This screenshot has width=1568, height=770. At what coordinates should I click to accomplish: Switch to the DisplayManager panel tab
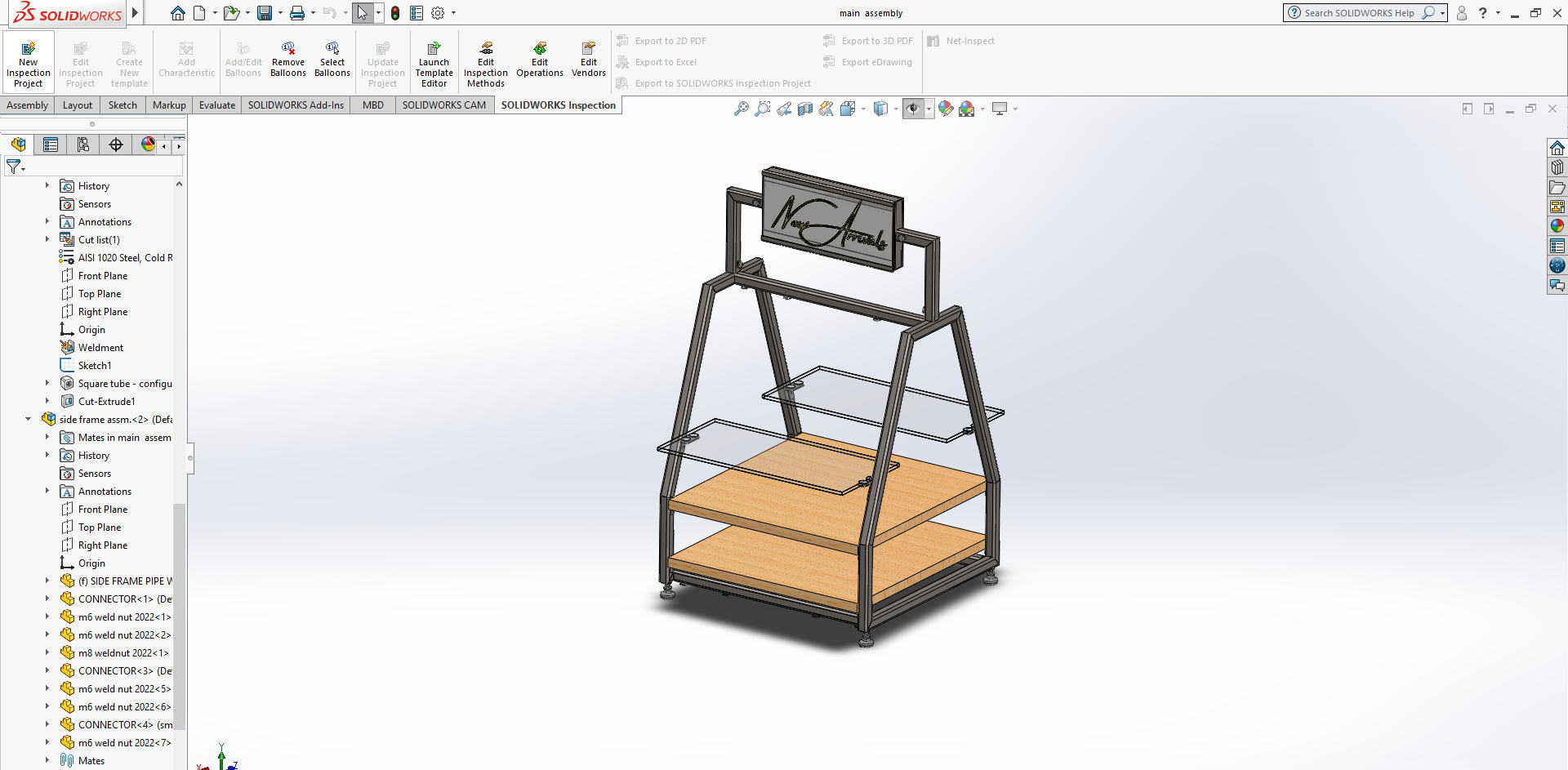click(x=148, y=145)
